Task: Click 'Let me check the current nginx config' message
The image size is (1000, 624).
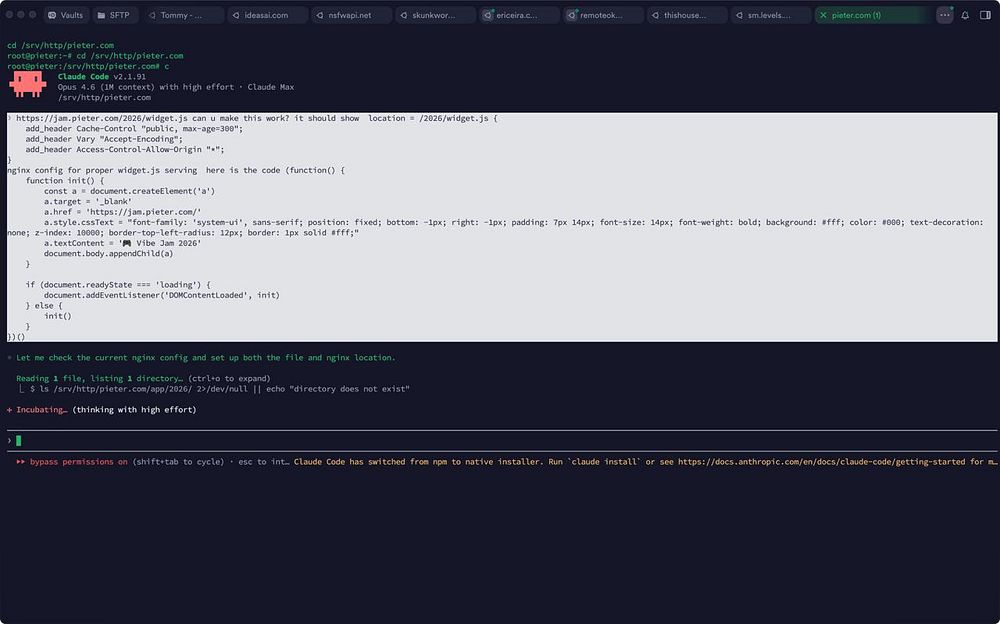Action: coord(205,357)
